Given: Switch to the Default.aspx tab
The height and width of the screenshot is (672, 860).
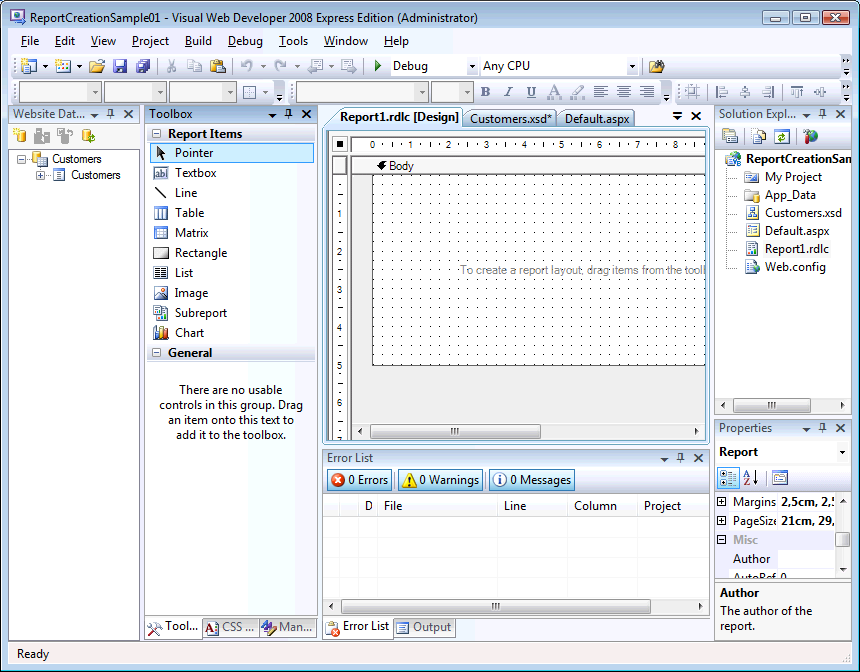Looking at the screenshot, I should click(x=597, y=119).
